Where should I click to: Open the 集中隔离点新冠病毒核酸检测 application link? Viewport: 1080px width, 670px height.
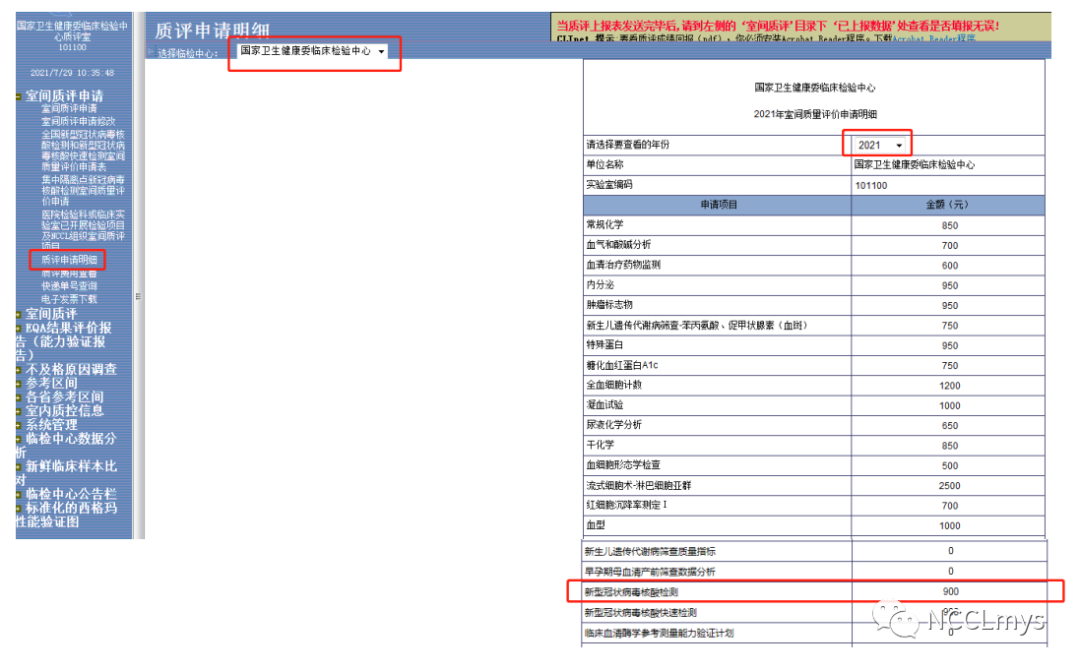[x=83, y=190]
